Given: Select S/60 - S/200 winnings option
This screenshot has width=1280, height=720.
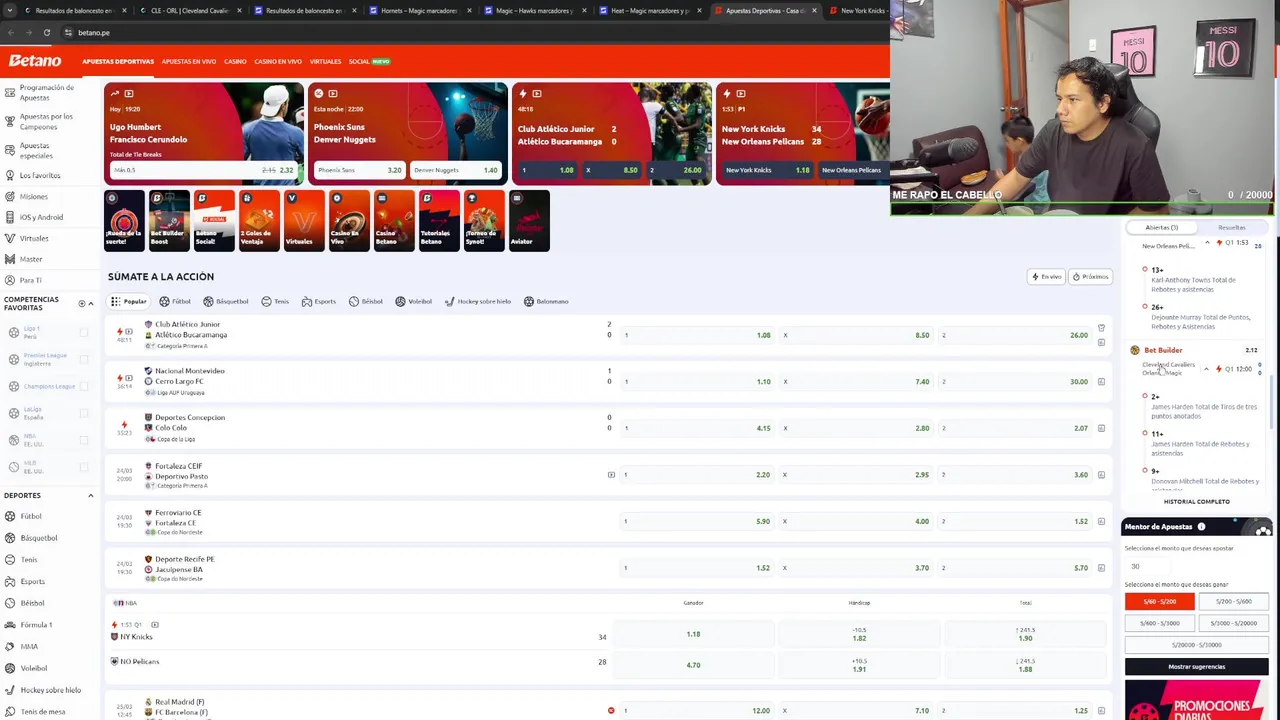Looking at the screenshot, I should (x=1160, y=602).
